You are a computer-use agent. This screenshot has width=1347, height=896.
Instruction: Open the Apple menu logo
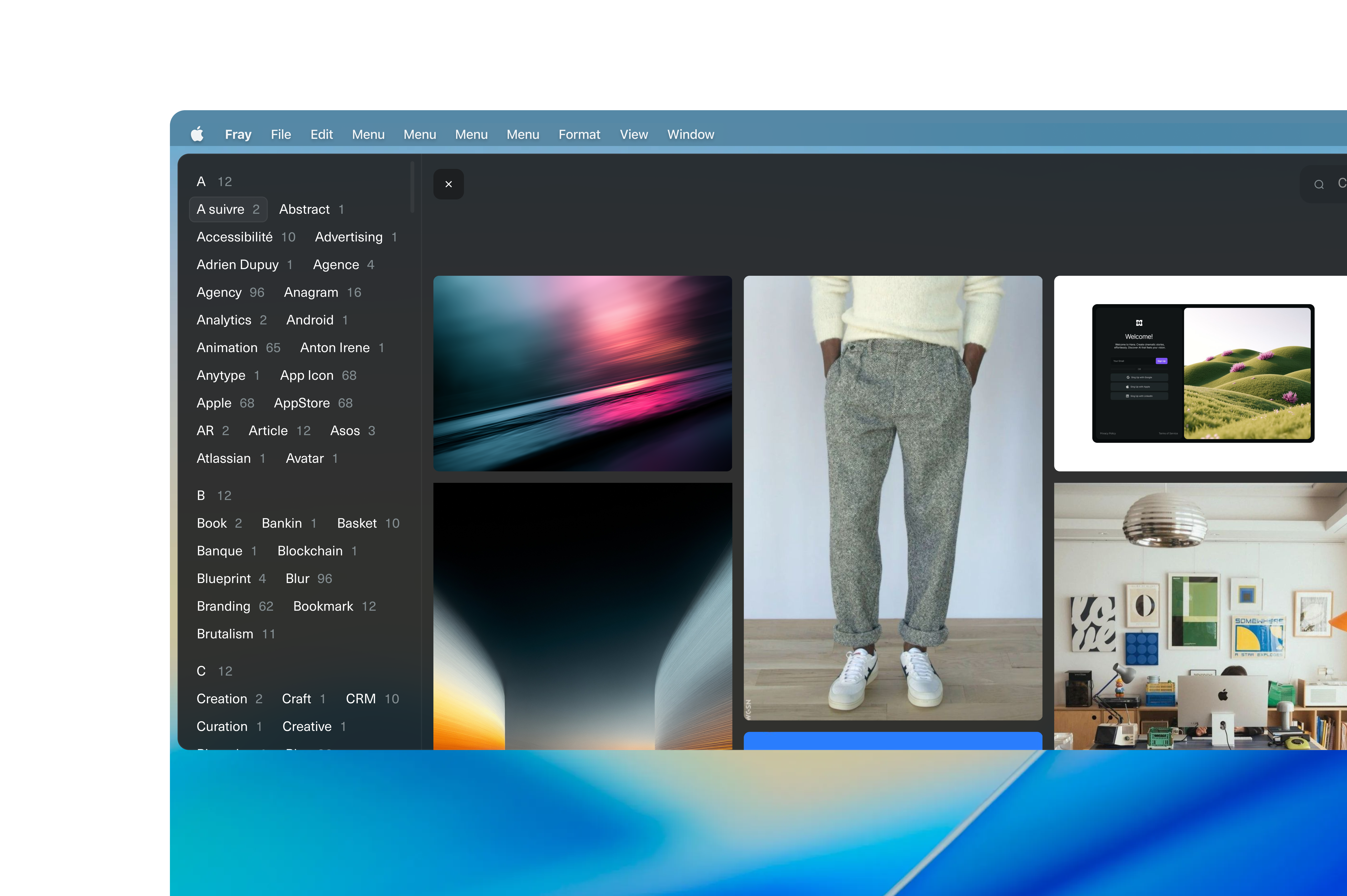pos(197,134)
